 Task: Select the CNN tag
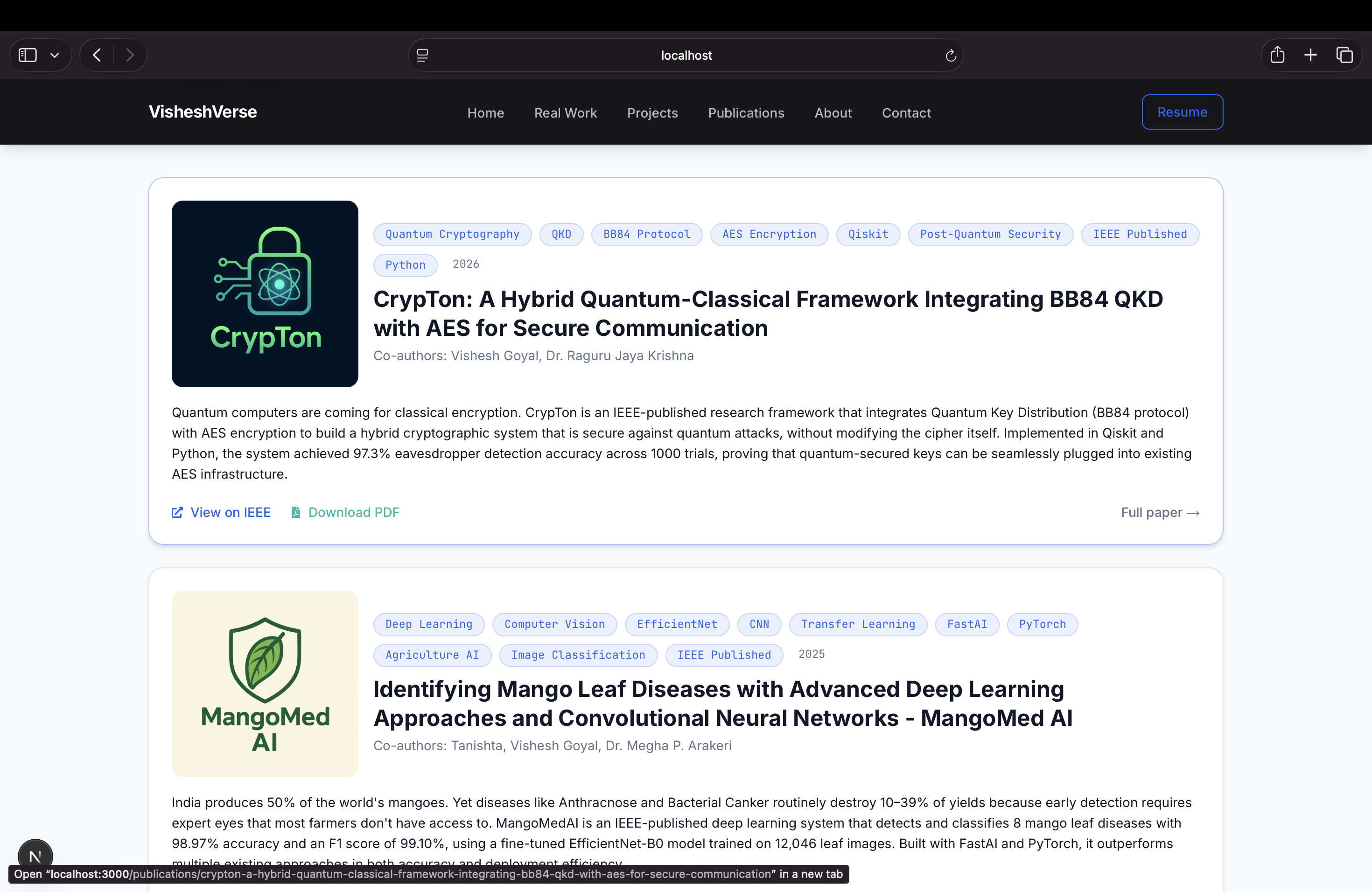(x=759, y=625)
